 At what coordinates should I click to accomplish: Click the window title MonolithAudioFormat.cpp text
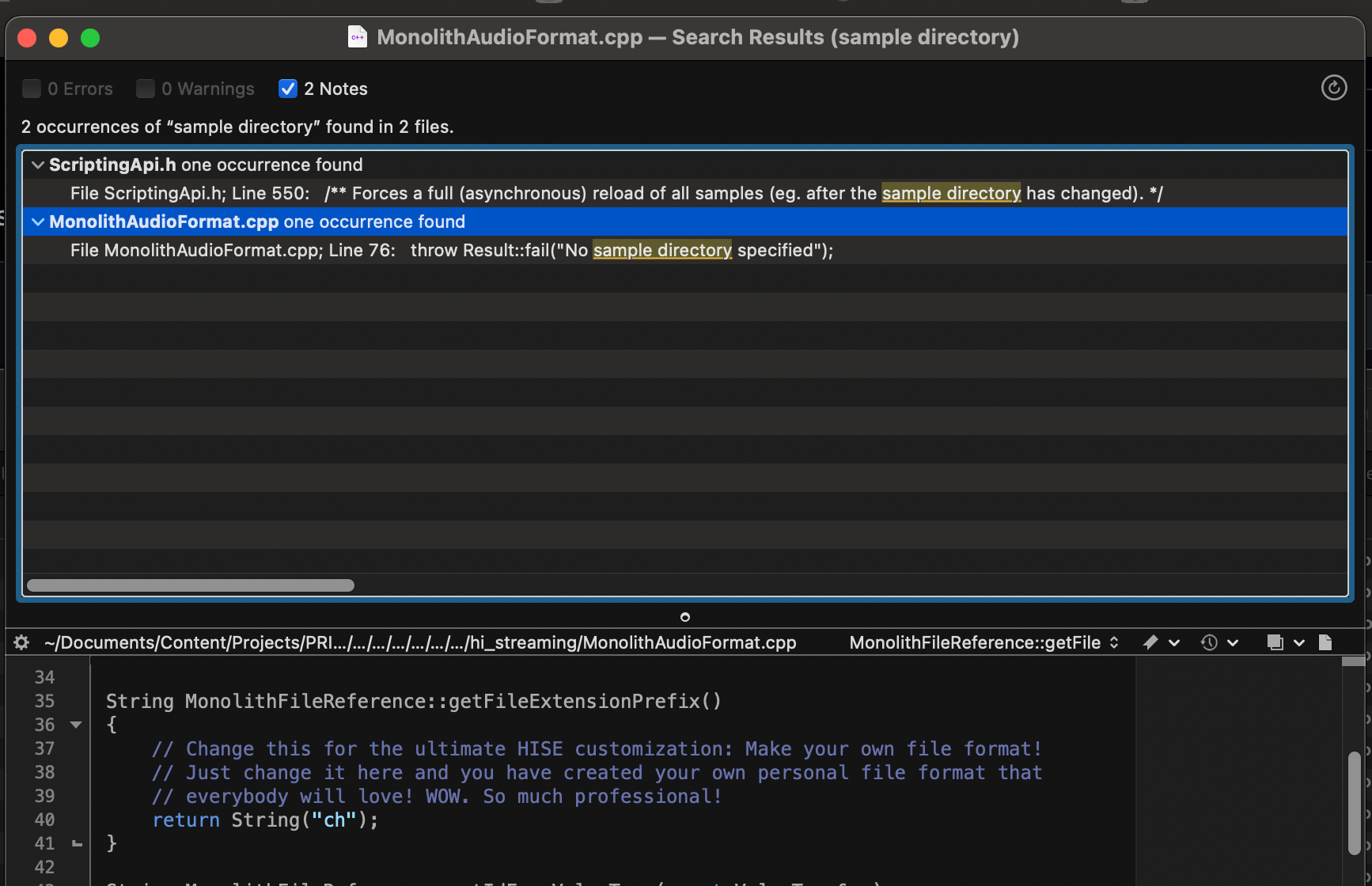tap(510, 37)
